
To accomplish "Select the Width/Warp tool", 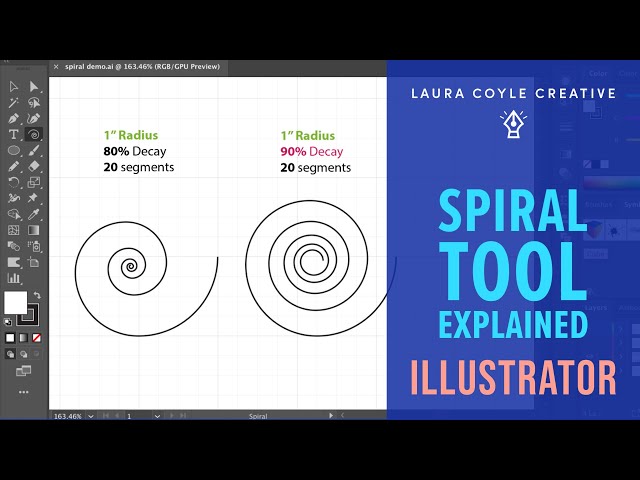I will [x=13, y=198].
